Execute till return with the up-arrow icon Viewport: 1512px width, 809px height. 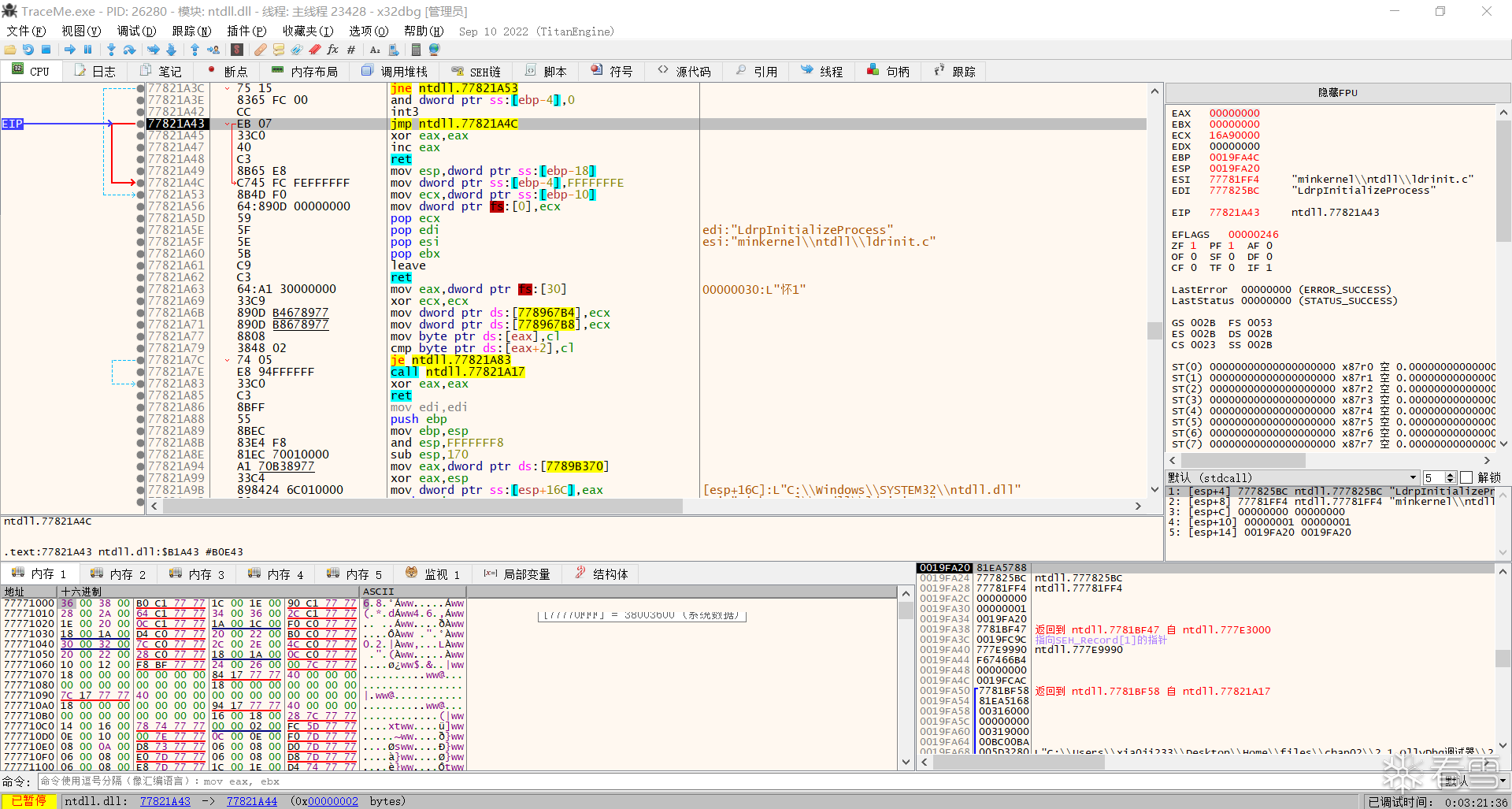(x=195, y=50)
